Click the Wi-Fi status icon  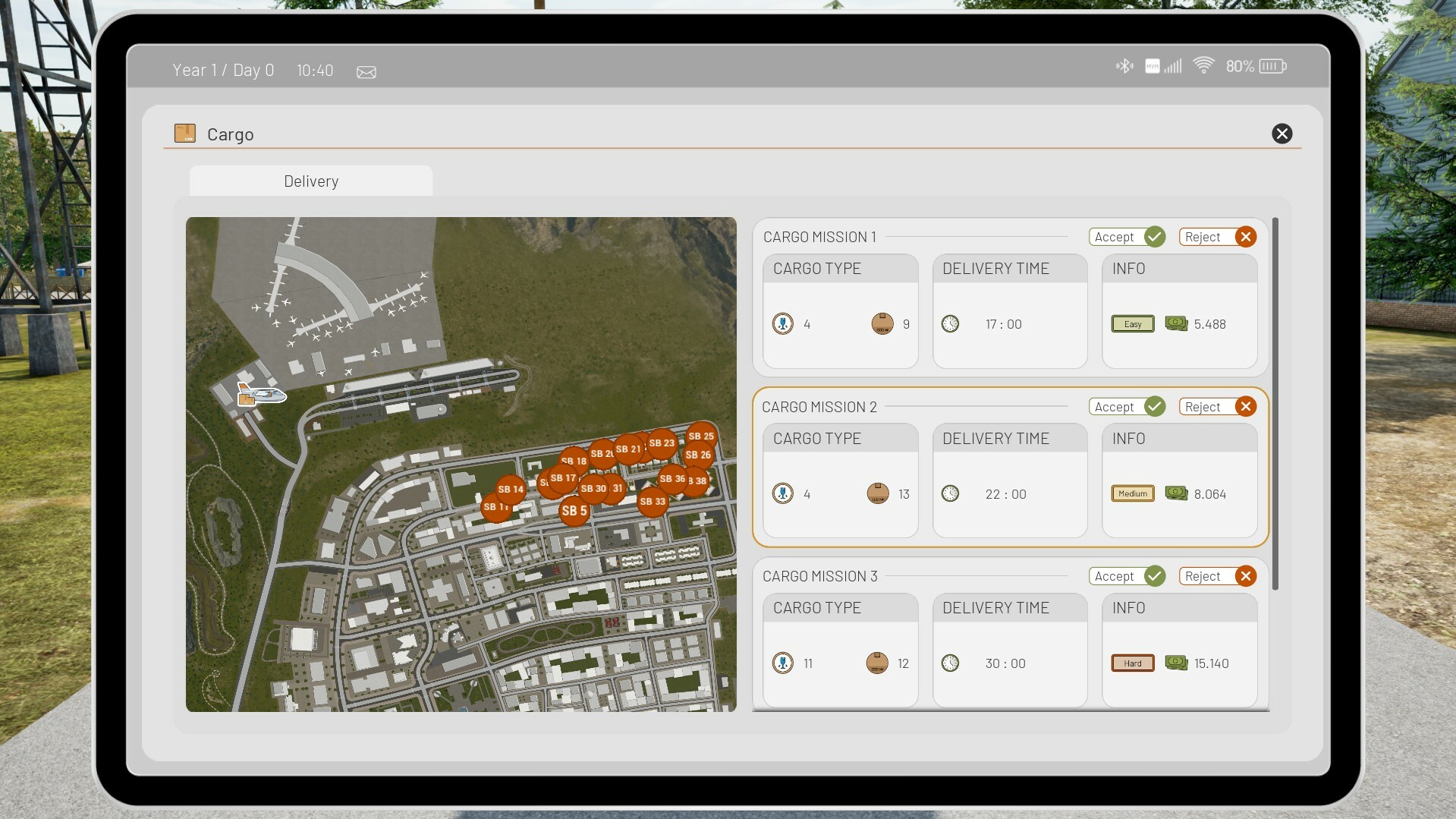pos(1203,66)
